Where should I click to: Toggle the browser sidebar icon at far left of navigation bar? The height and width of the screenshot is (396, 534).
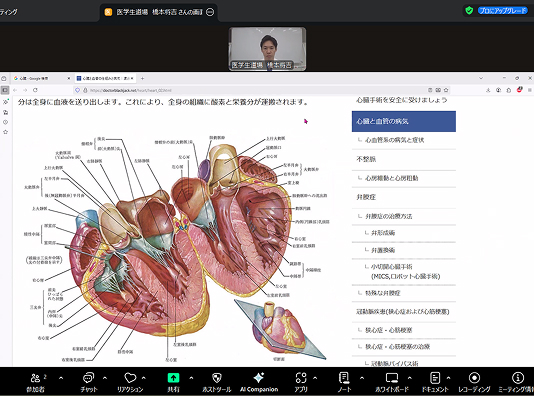[x=5, y=90]
